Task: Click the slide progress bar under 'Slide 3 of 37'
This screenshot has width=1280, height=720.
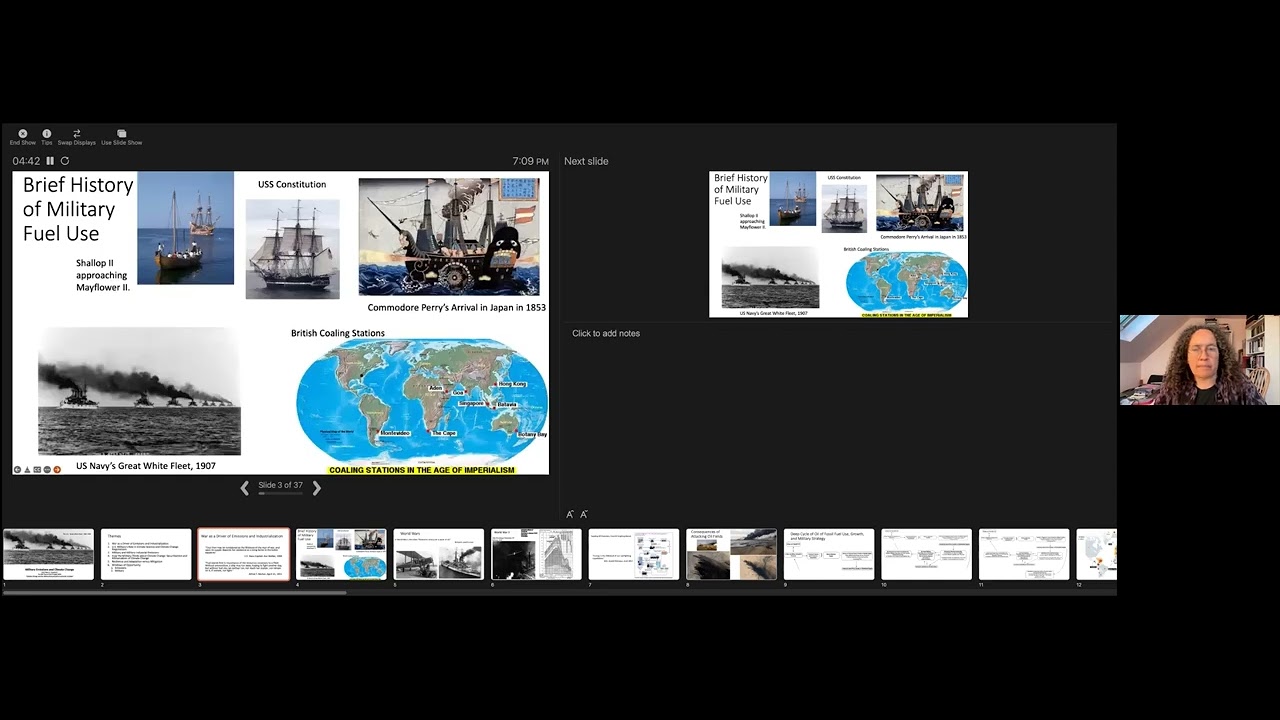Action: (x=280, y=493)
